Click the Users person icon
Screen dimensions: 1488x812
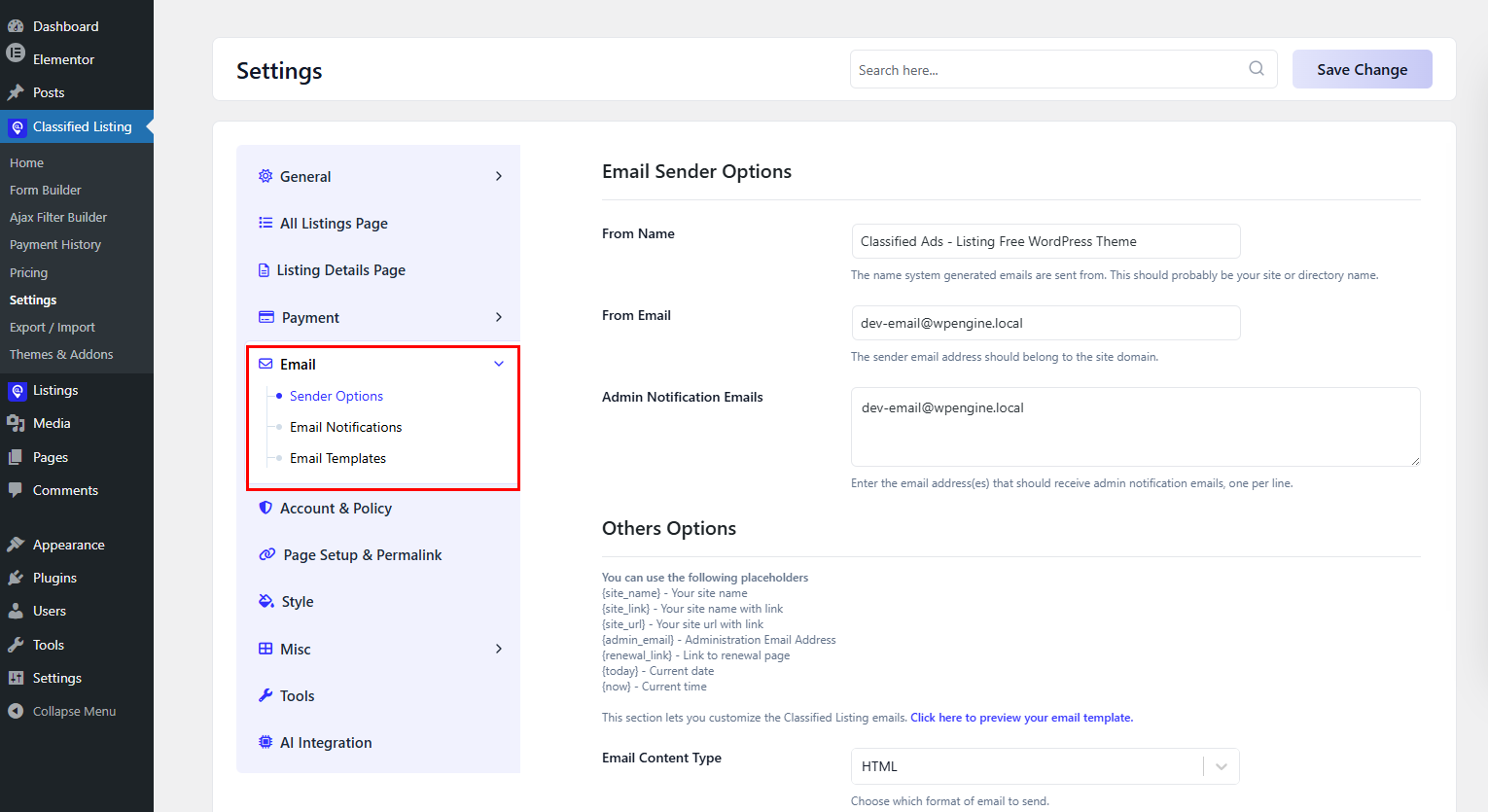pos(16,611)
